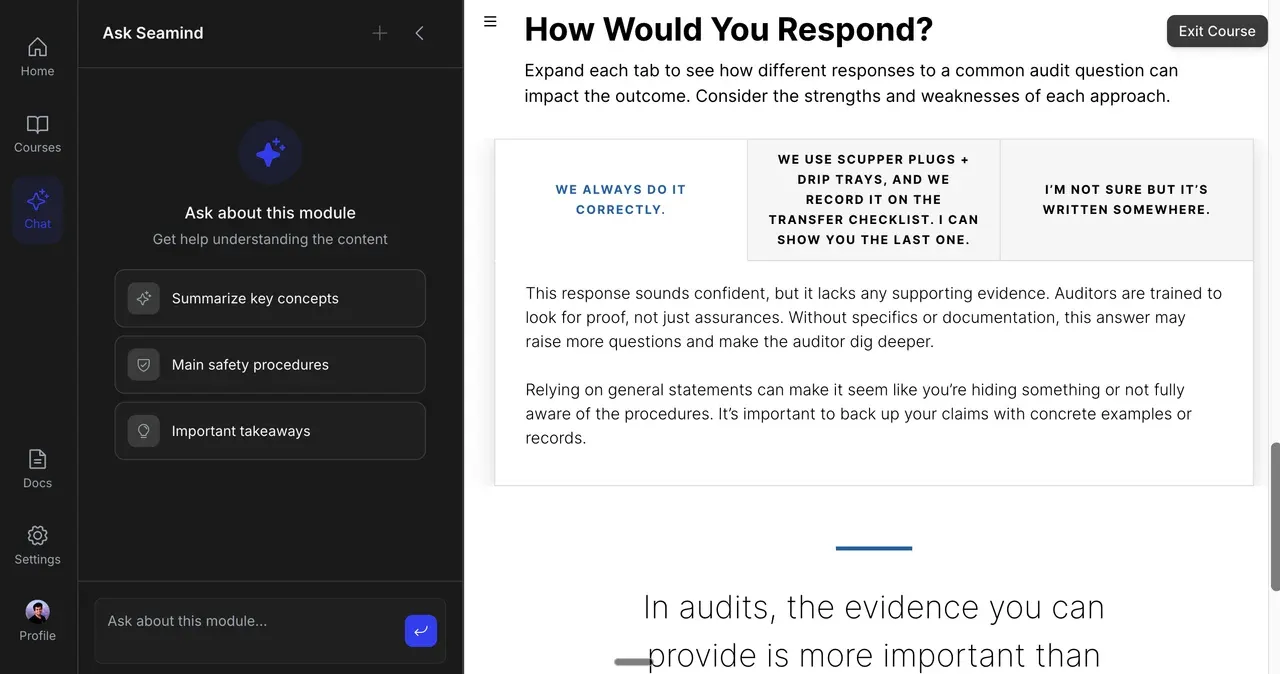Send message with blue arrow button
The width and height of the screenshot is (1280, 674).
(421, 630)
